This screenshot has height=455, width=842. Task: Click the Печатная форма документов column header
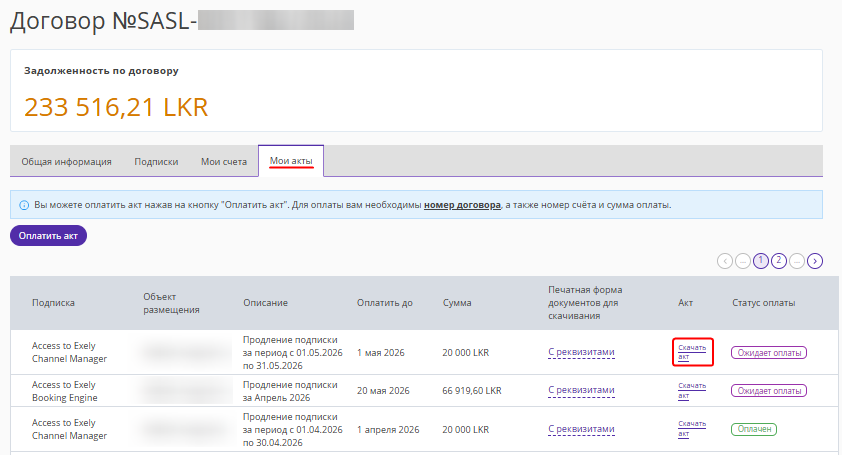click(585, 303)
